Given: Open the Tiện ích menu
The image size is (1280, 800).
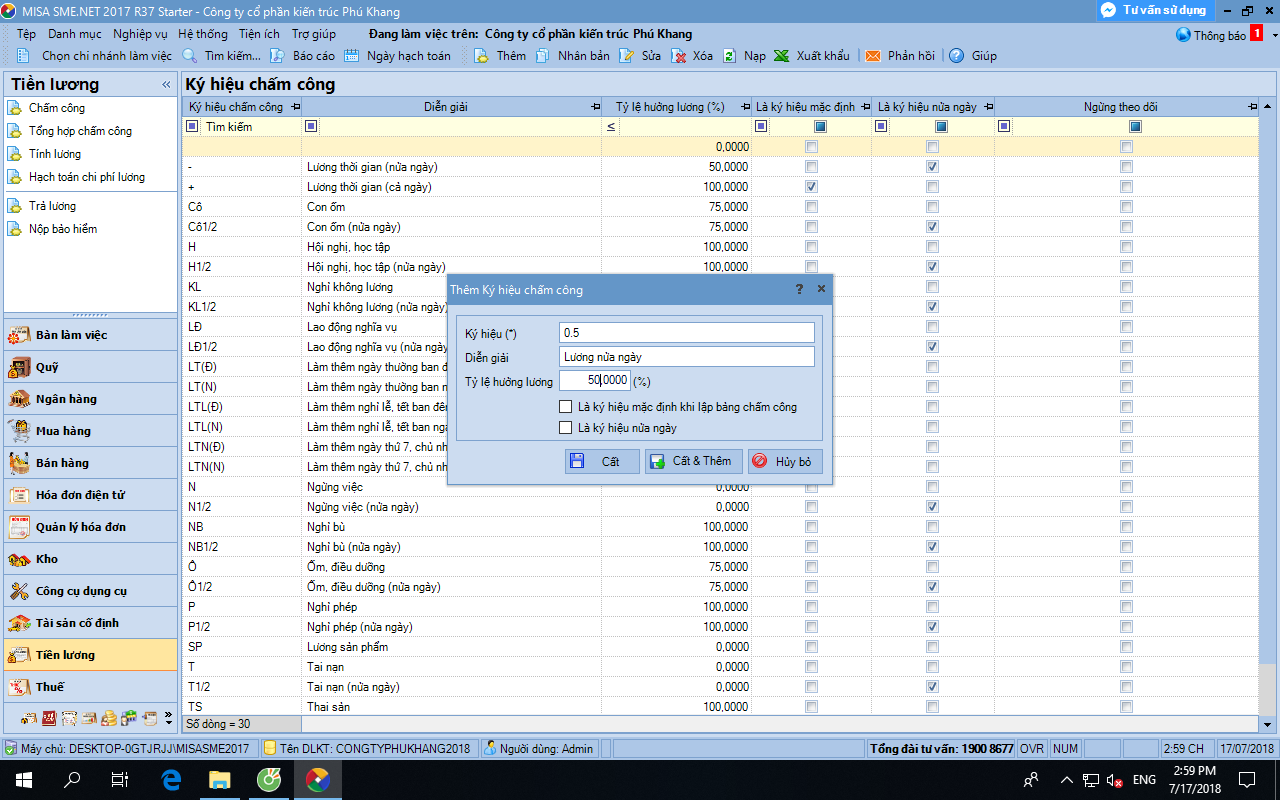Looking at the screenshot, I should (x=259, y=34).
